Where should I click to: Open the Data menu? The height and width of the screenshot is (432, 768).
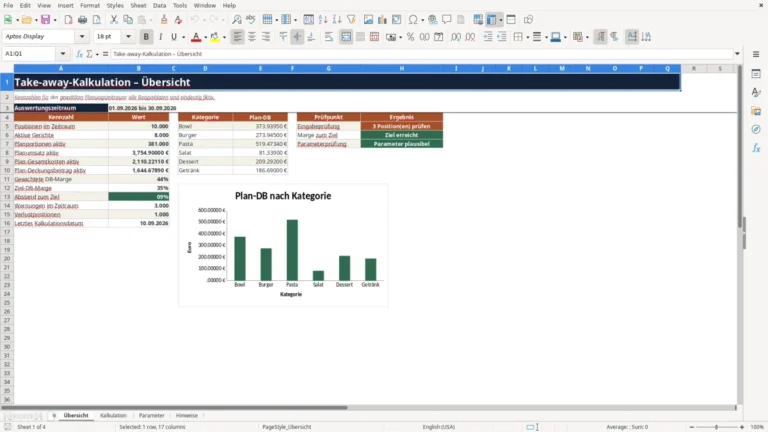(159, 5)
